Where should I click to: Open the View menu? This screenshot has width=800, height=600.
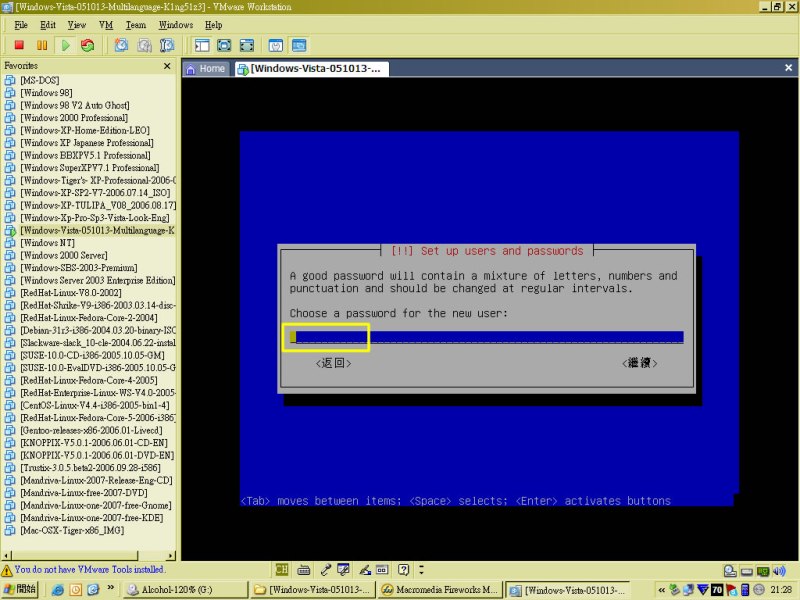(77, 25)
